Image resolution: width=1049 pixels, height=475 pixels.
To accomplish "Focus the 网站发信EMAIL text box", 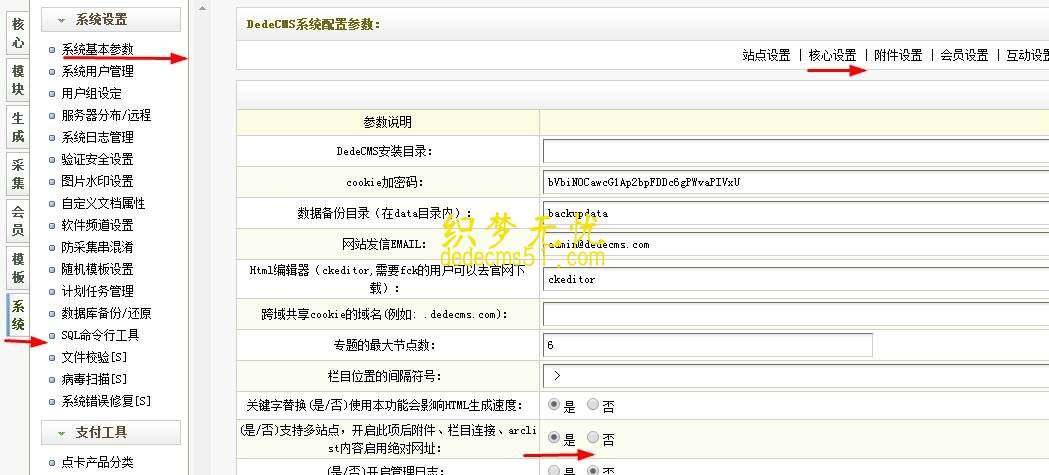I will [x=795, y=245].
